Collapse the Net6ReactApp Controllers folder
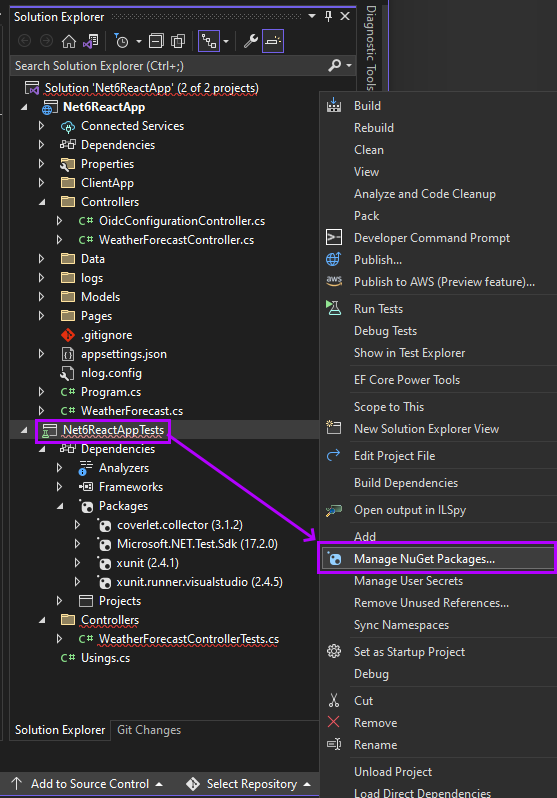The height and width of the screenshot is (798, 557). tap(42, 202)
